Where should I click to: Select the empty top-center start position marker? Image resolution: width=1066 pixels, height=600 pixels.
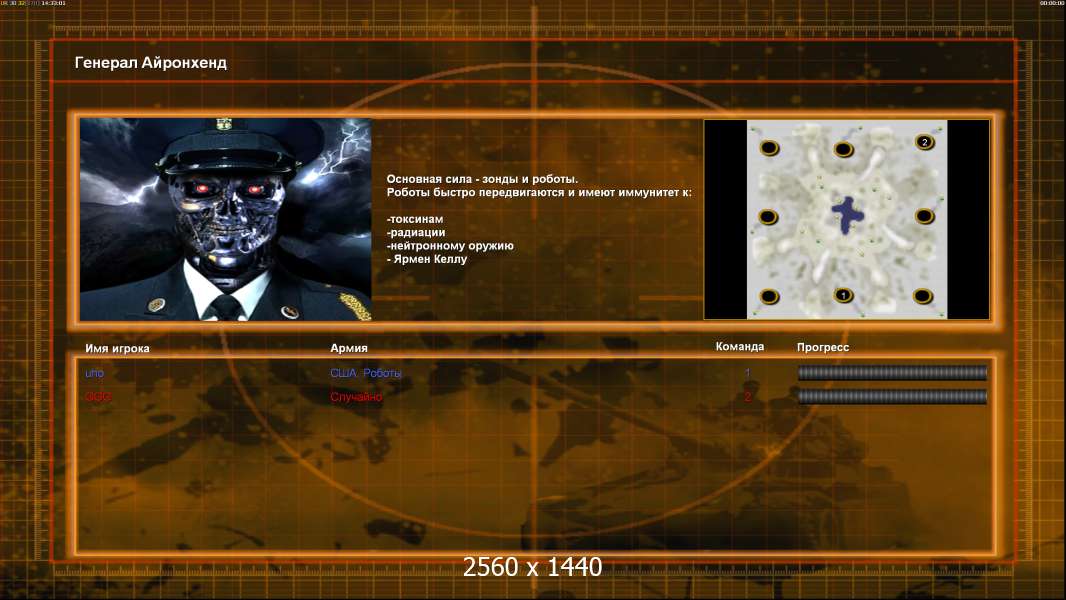(843, 149)
